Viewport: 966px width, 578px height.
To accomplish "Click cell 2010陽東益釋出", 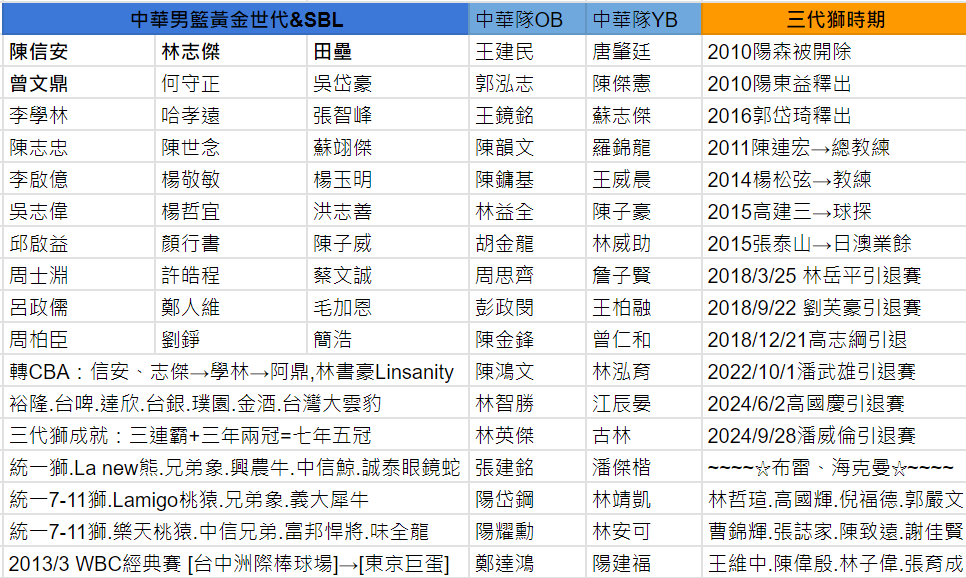I will [x=834, y=83].
